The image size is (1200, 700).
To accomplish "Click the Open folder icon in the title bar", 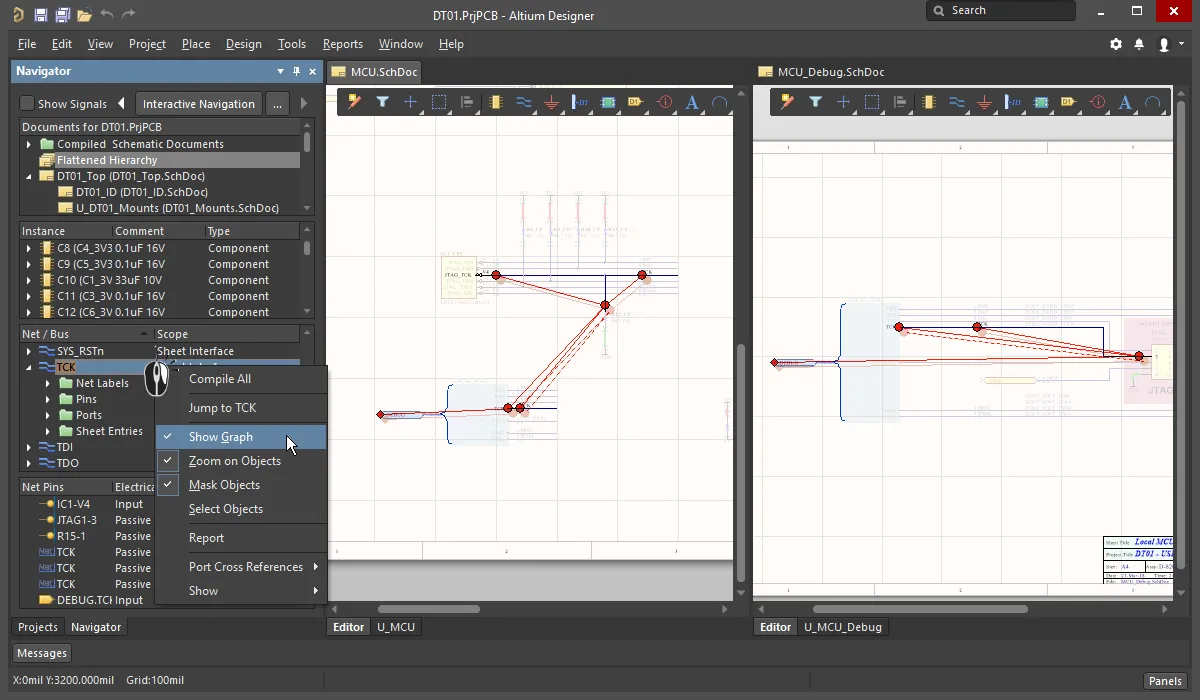I will click(x=85, y=15).
